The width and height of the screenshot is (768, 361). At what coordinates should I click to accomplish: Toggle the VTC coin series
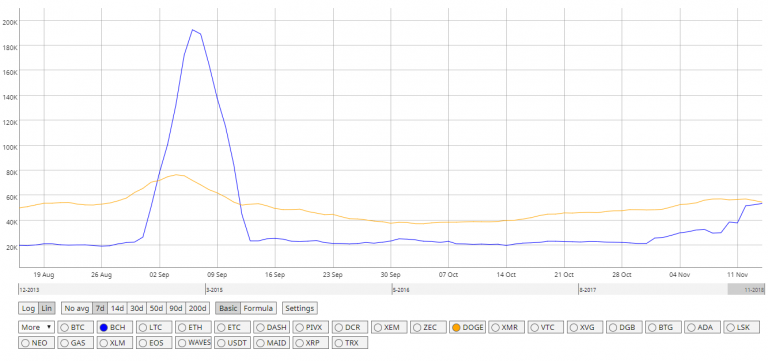tap(545, 328)
